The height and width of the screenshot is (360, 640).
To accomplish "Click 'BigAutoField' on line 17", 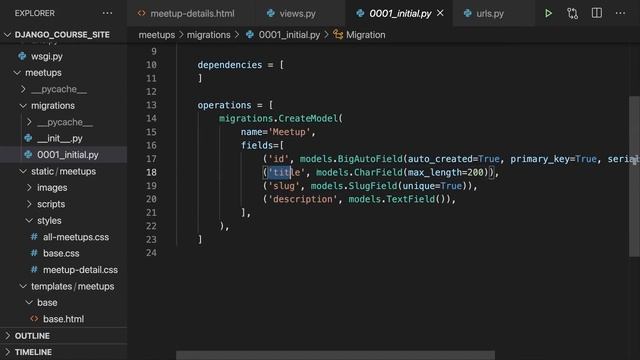I will point(370,159).
